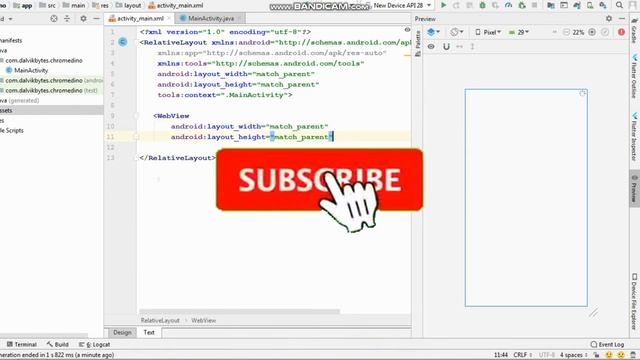Click the 'res' breadcrumb in navigation bar
The width and height of the screenshot is (640, 360).
click(100, 5)
